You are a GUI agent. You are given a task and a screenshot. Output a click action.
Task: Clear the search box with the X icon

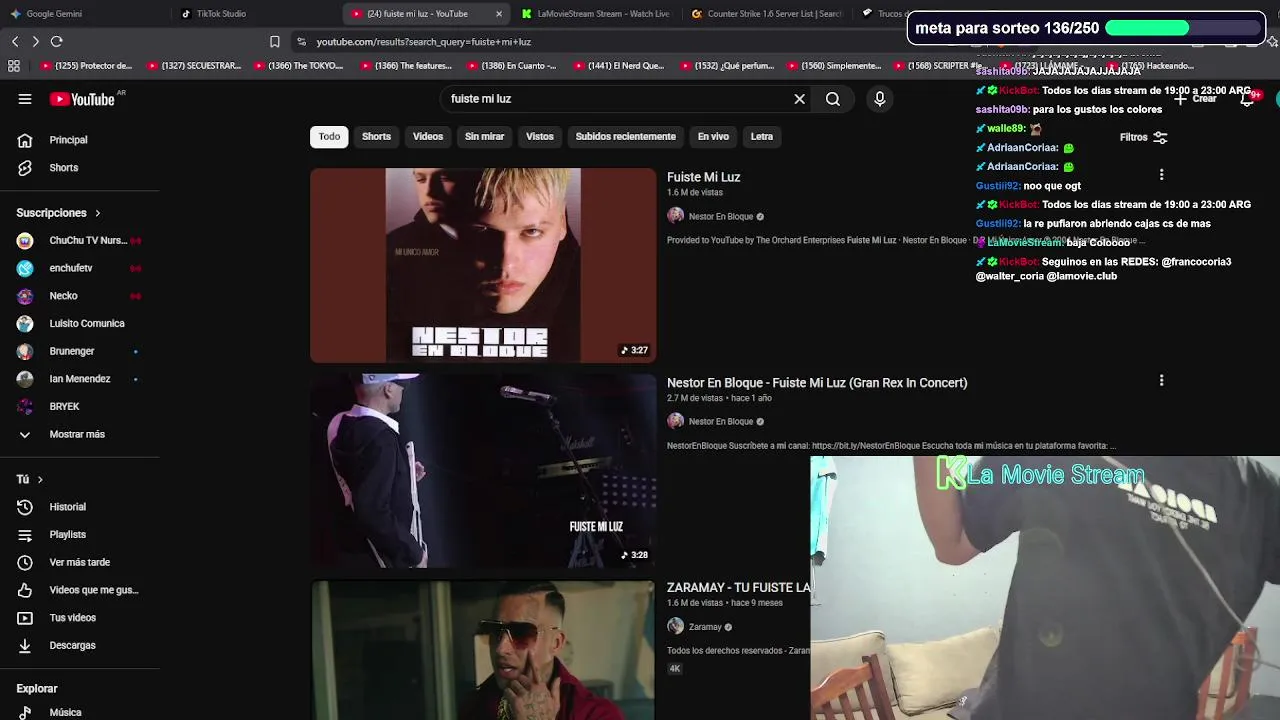[799, 99]
